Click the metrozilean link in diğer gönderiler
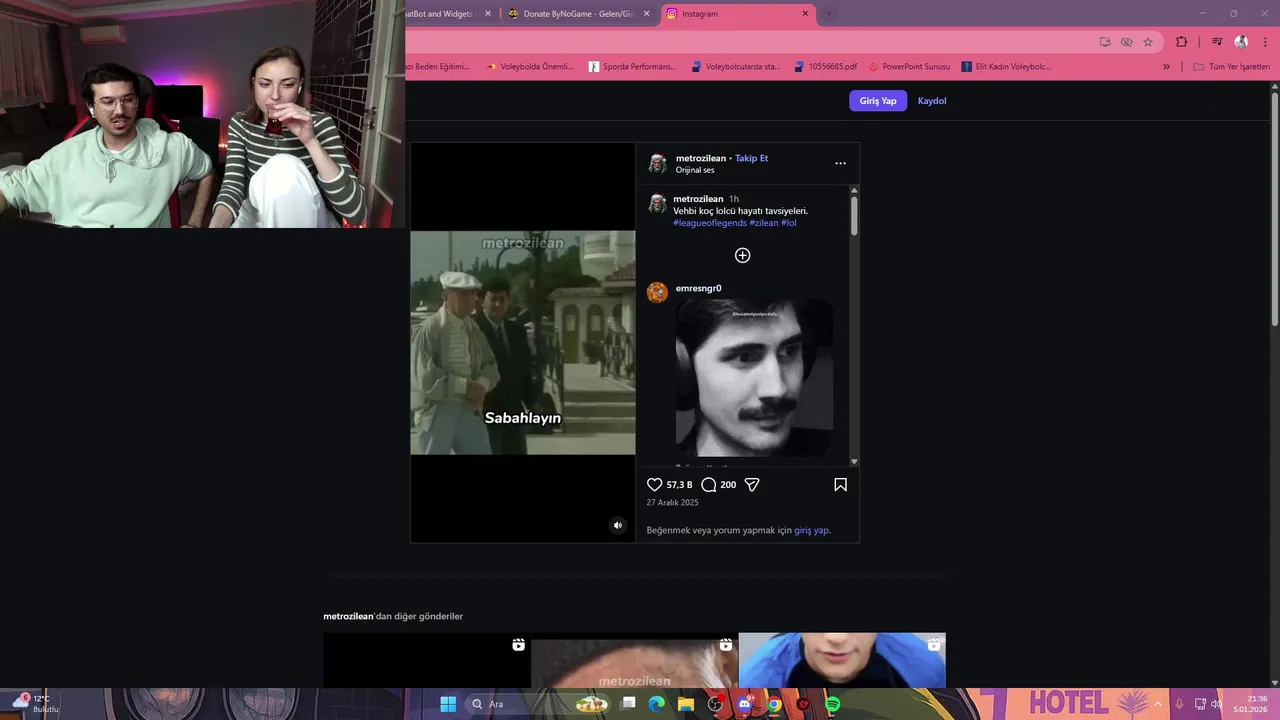The image size is (1280, 720). click(x=348, y=616)
